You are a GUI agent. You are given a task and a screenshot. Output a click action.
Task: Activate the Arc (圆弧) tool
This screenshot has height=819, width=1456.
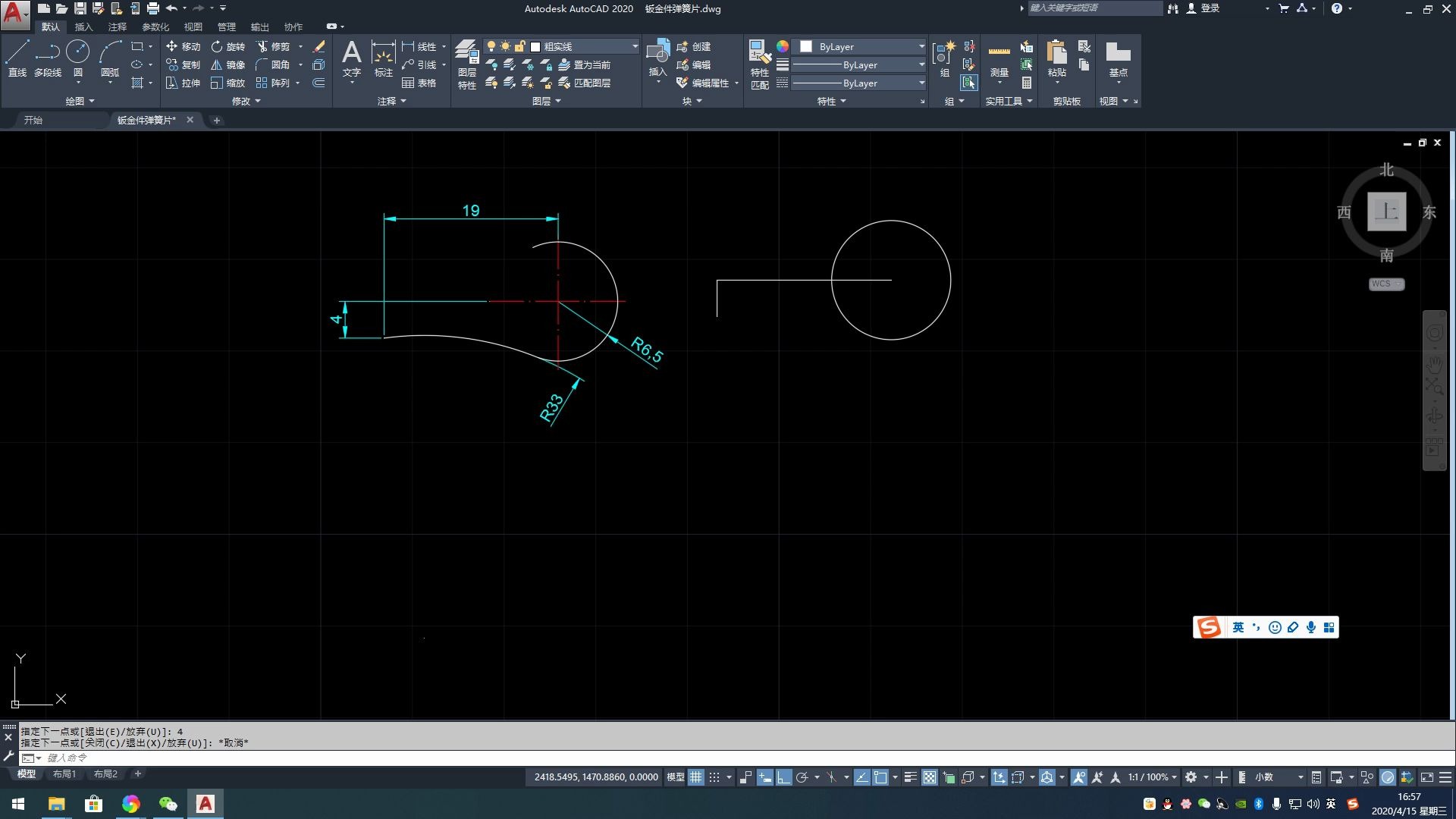pyautogui.click(x=110, y=53)
